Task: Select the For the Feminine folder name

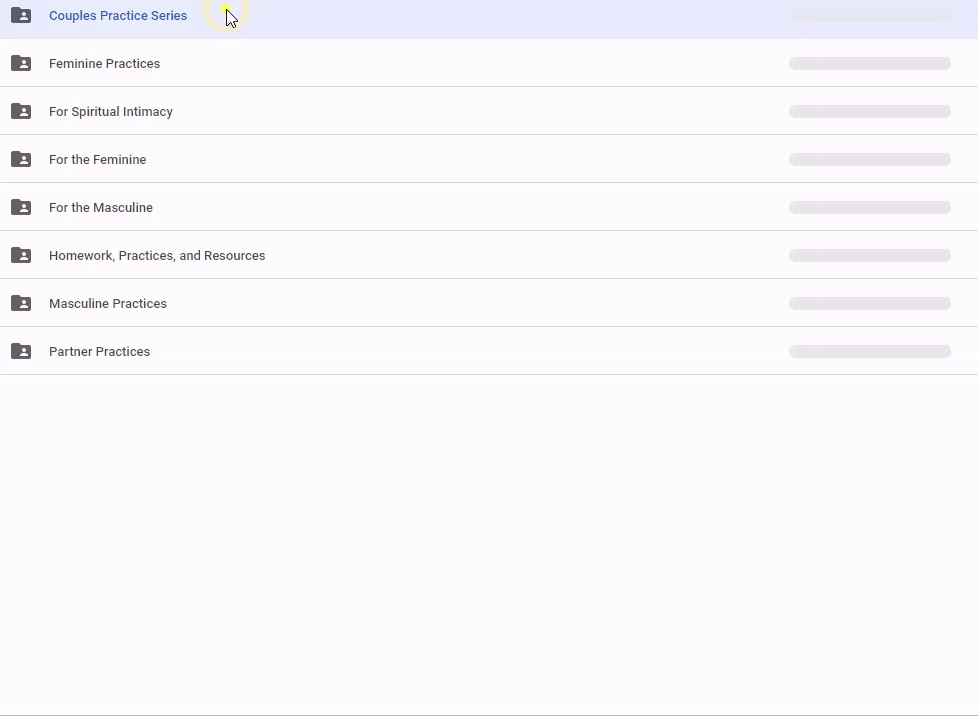Action: point(97,160)
